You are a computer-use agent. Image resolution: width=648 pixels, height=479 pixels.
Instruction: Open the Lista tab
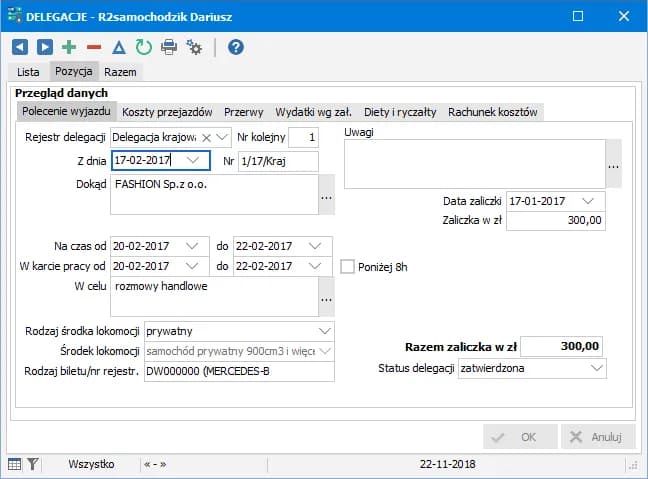[28, 72]
